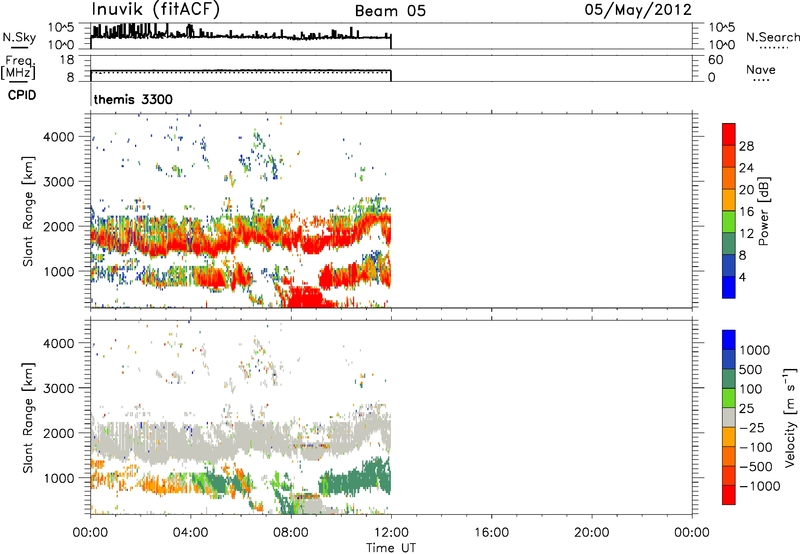Click the '04:00' time tick label

pyautogui.click(x=190, y=533)
